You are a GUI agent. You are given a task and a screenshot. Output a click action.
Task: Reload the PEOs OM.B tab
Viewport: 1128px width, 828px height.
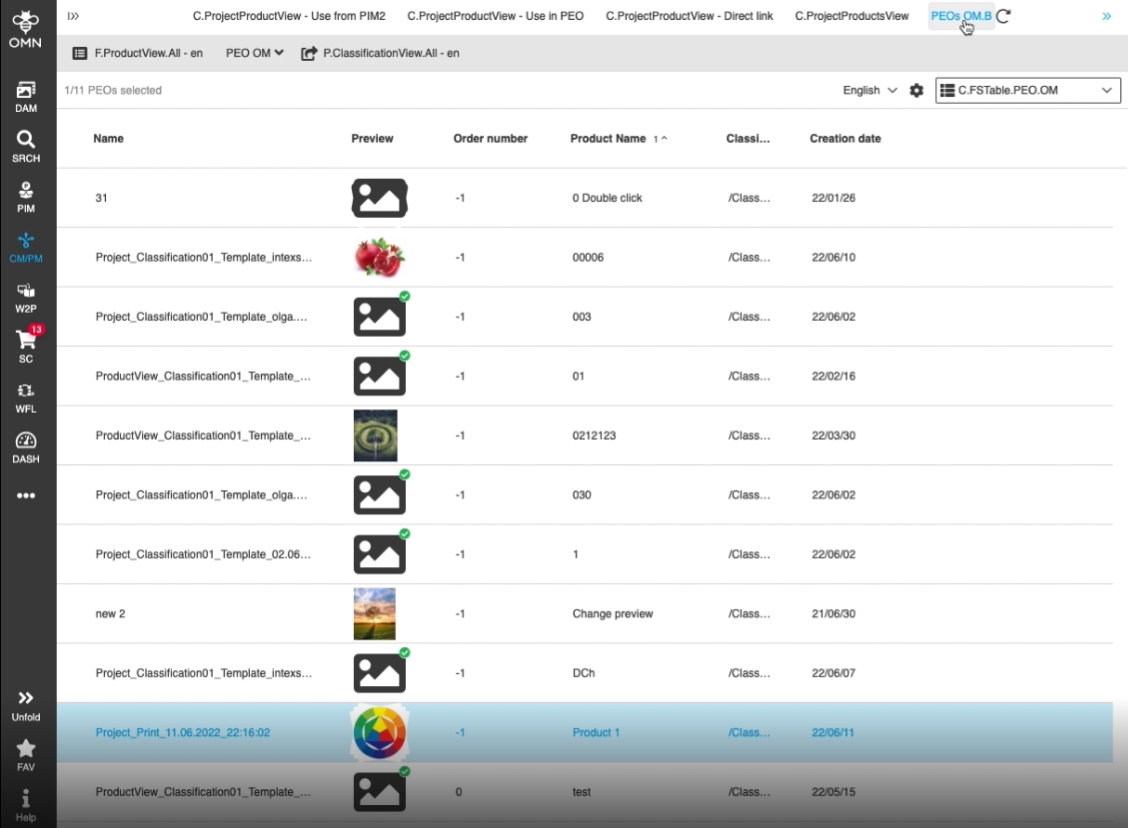pos(1004,16)
